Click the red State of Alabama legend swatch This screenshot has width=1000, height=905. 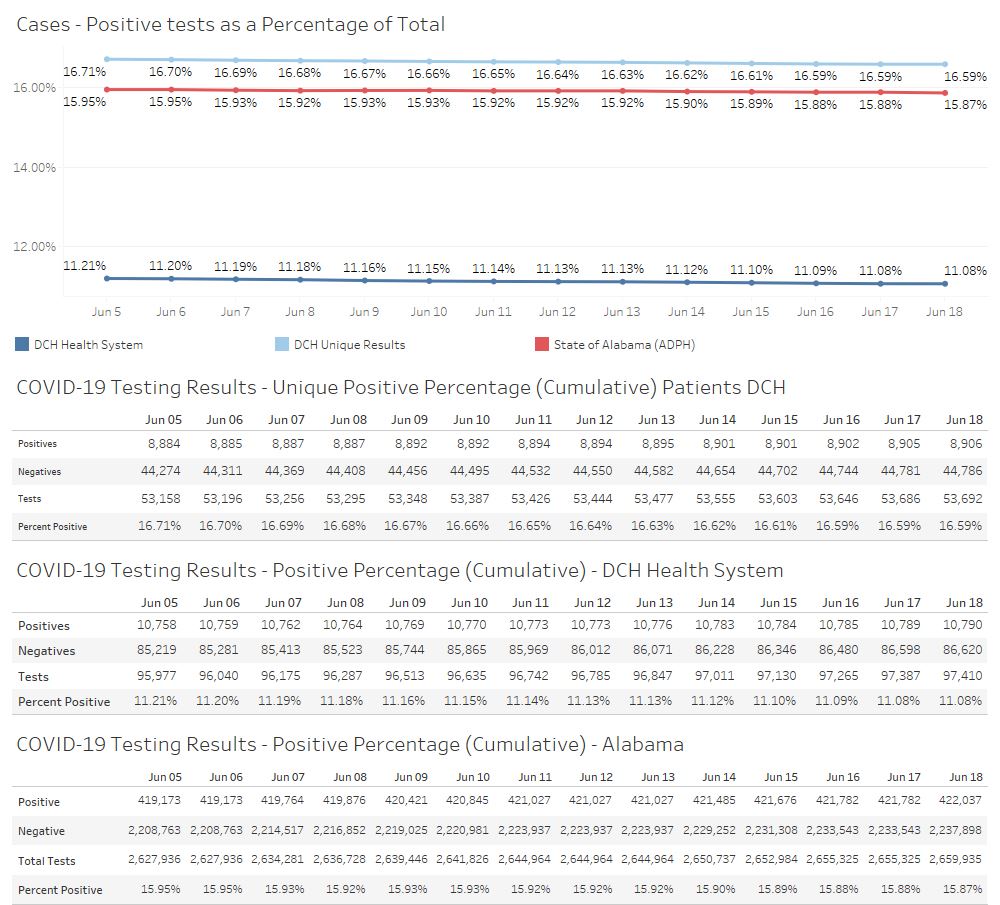coord(541,344)
